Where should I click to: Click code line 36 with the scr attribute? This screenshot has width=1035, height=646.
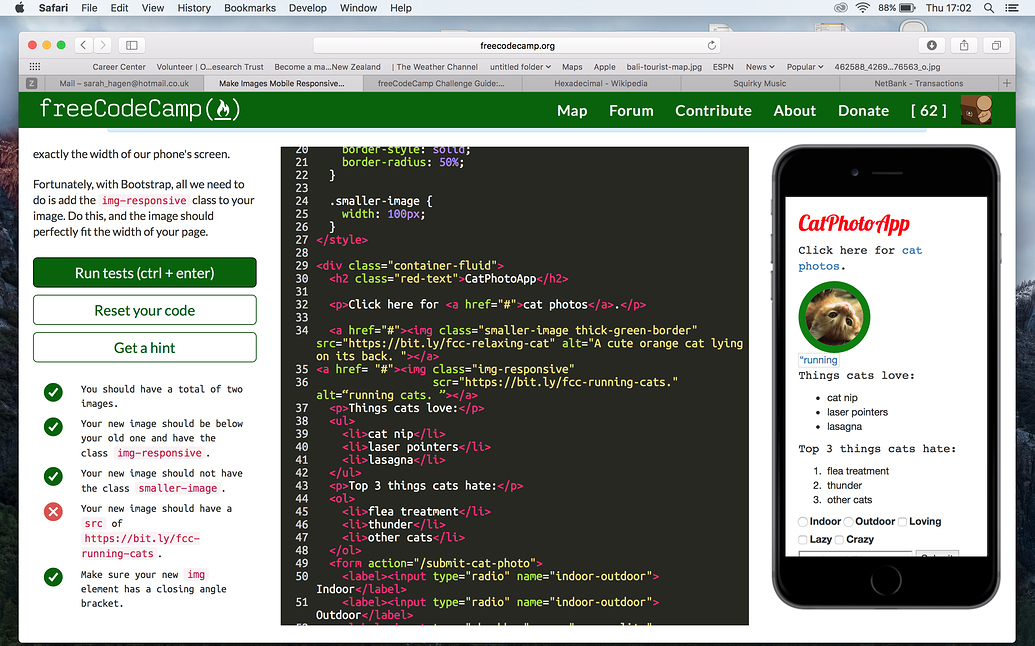pyautogui.click(x=555, y=382)
